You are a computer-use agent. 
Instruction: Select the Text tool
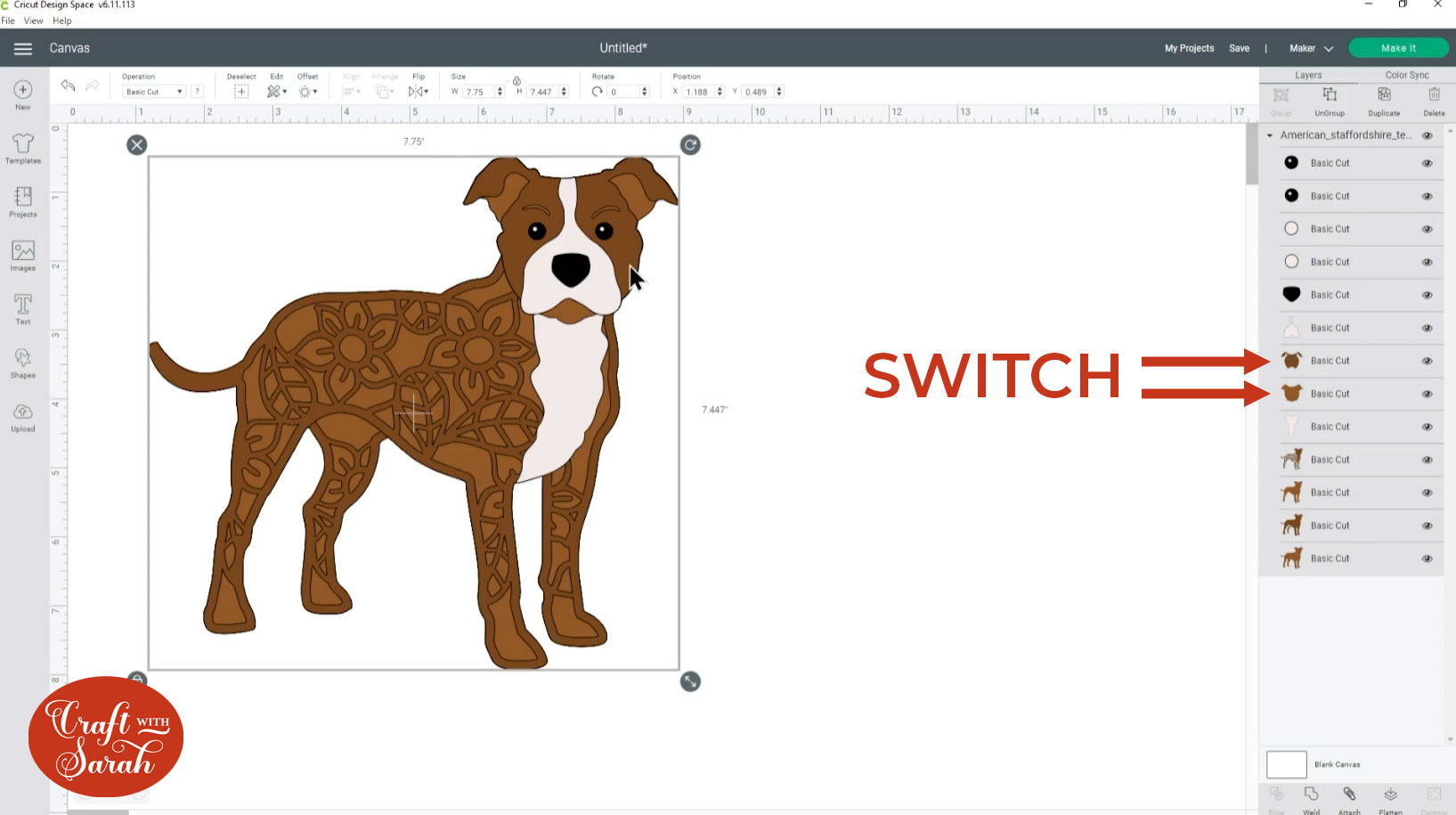[x=23, y=308]
